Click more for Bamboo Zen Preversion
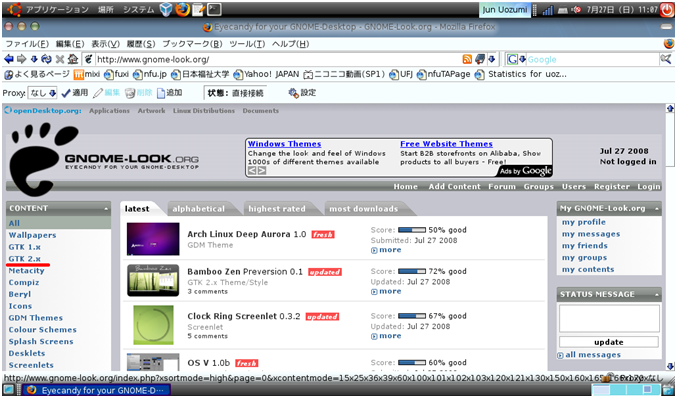The width and height of the screenshot is (677, 398). pos(386,291)
